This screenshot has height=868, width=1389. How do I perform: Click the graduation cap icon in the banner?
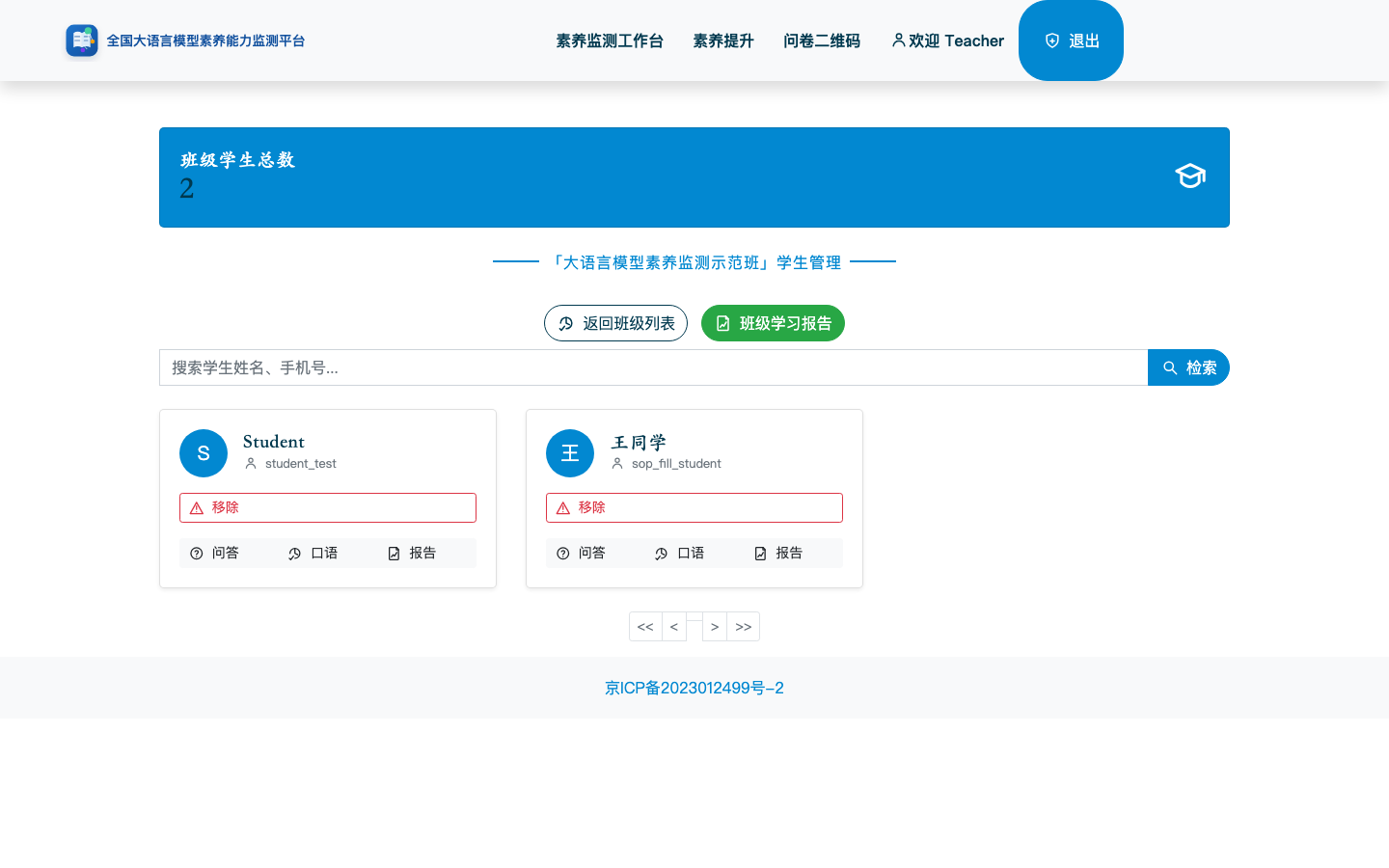coord(1190,176)
